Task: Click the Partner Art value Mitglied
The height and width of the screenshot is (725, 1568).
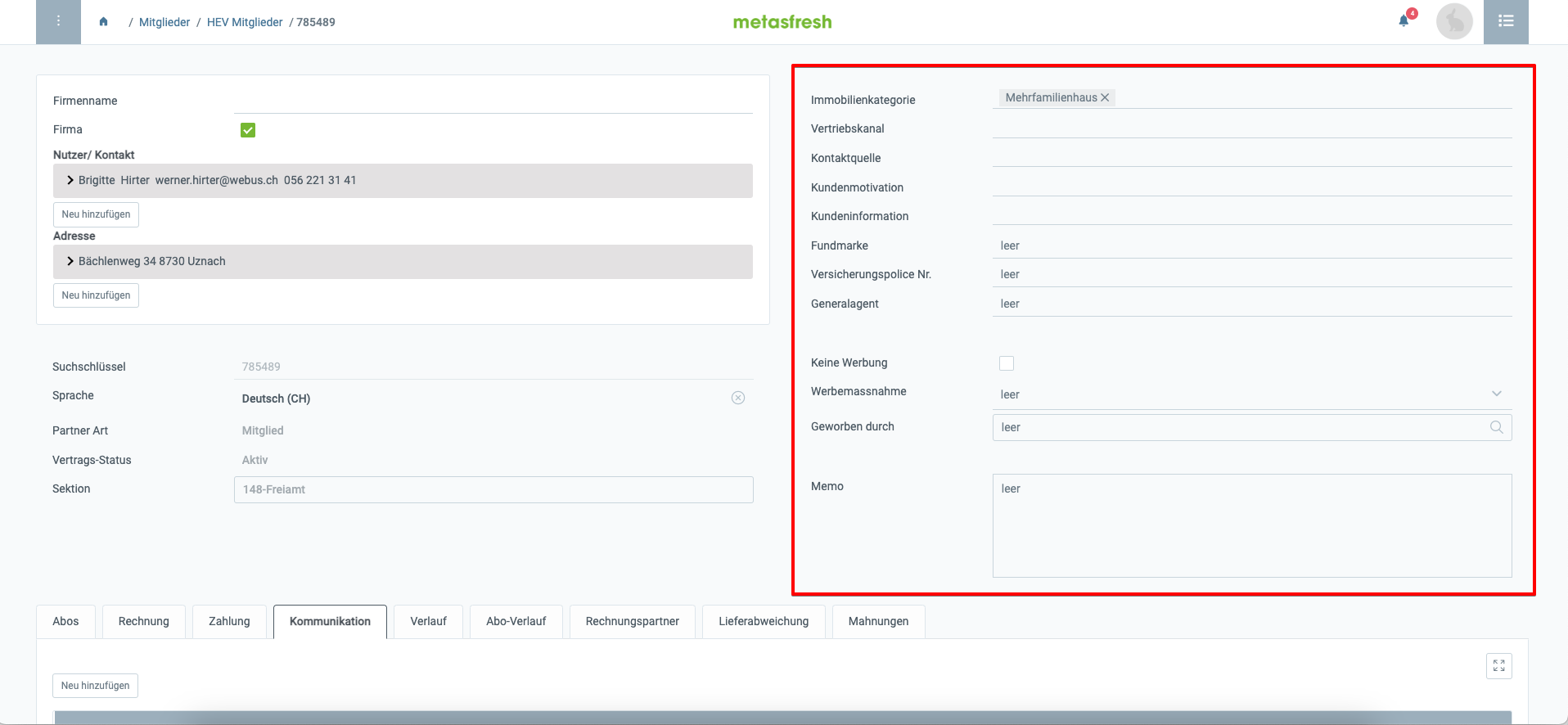Action: click(x=263, y=430)
